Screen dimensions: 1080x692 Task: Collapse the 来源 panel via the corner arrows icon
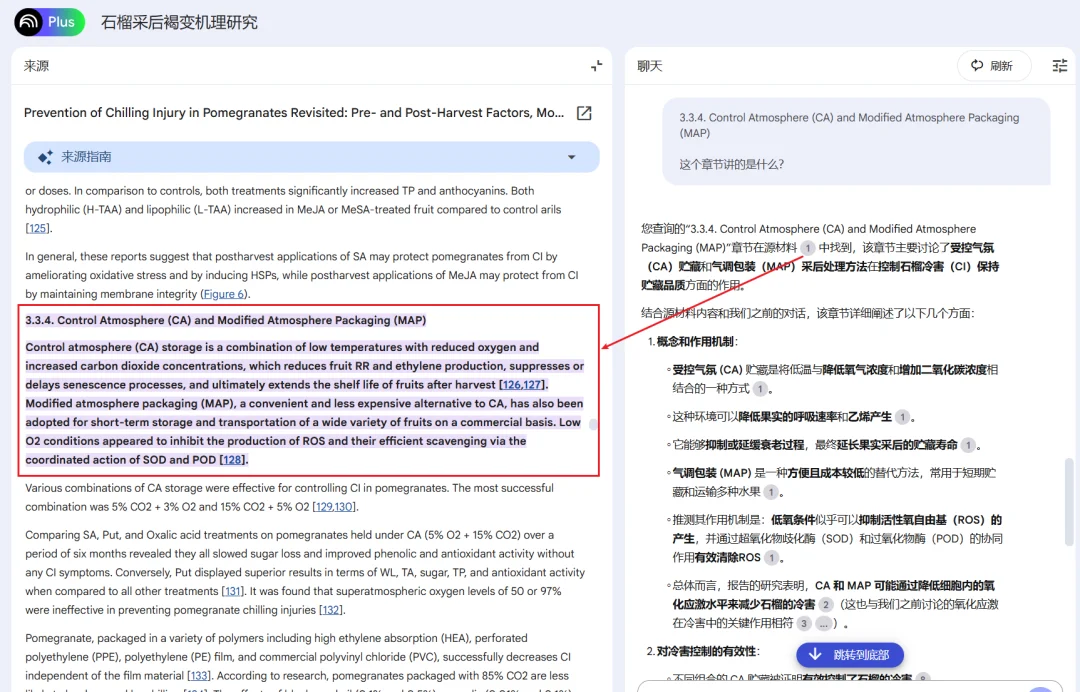click(596, 66)
